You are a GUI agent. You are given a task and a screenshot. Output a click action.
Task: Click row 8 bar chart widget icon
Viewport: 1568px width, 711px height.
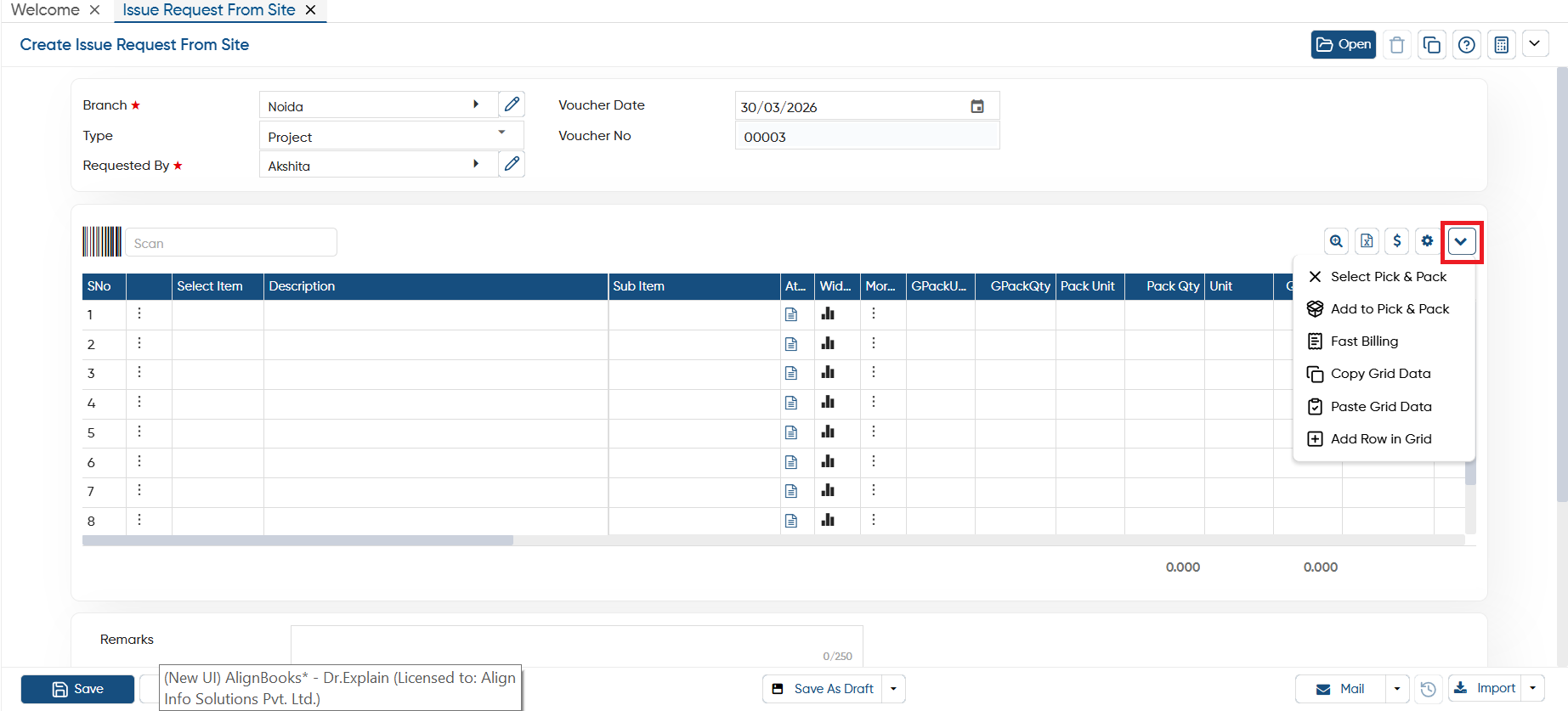828,520
